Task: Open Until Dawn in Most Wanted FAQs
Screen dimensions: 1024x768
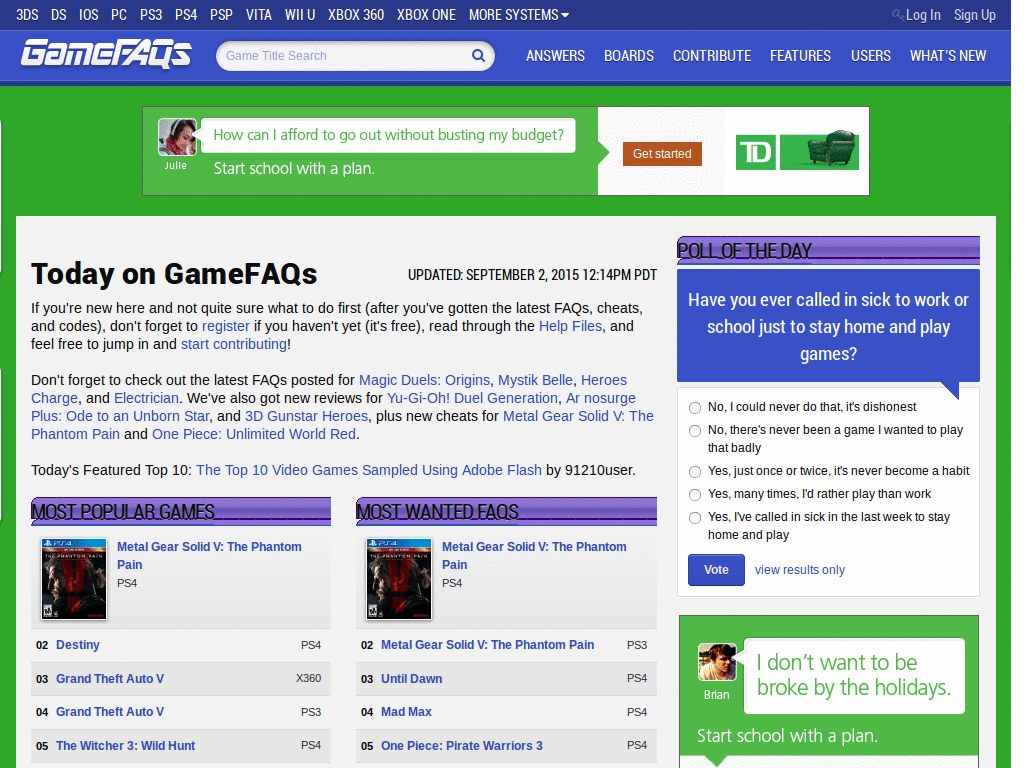Action: pyautogui.click(x=411, y=679)
